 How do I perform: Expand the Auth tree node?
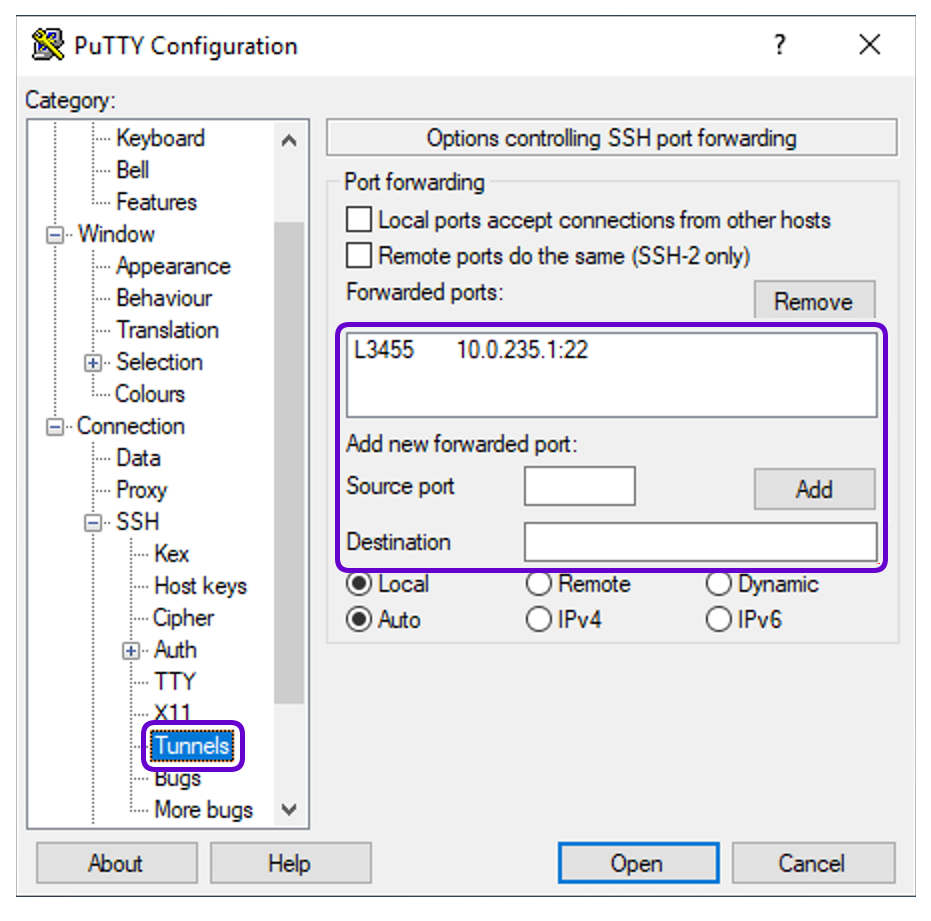pos(132,650)
